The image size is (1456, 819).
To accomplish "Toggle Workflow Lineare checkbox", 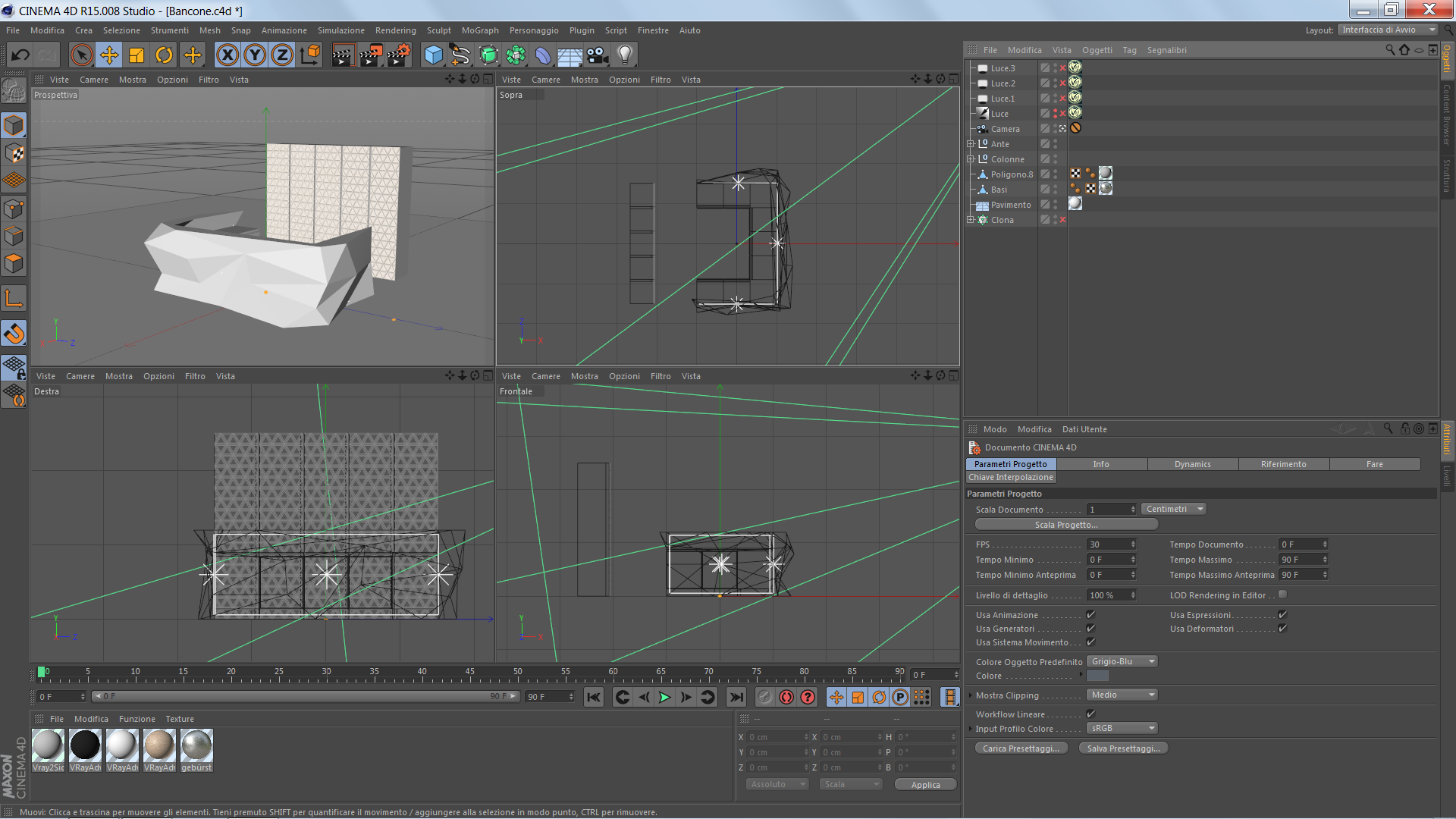I will 1090,714.
